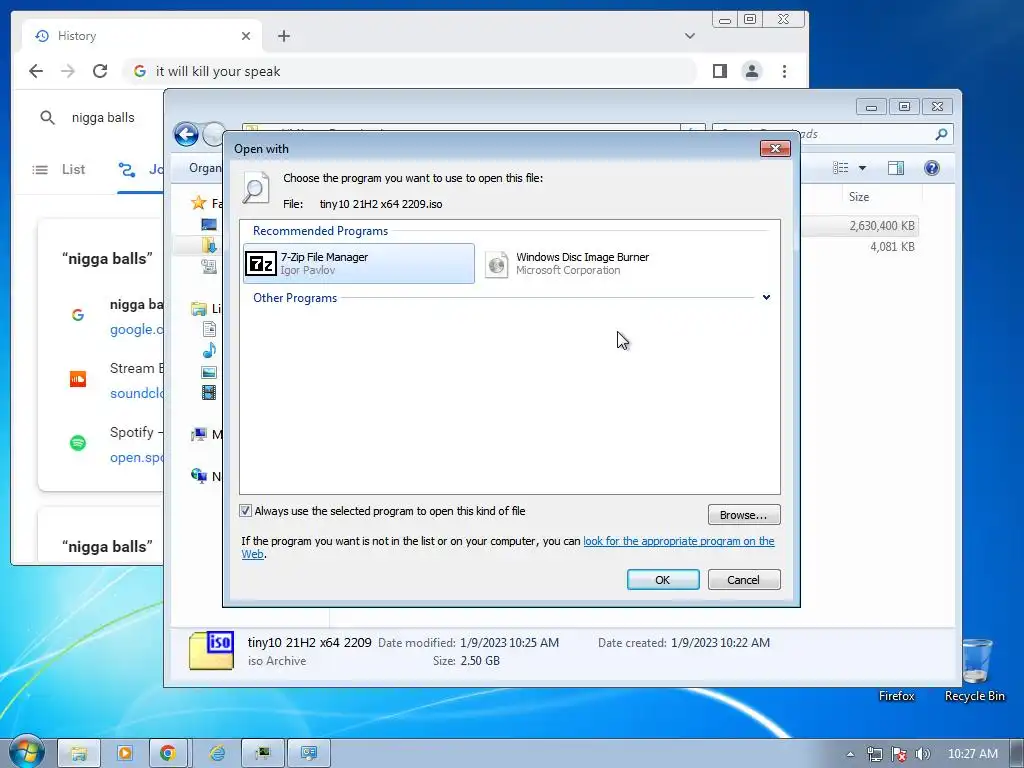This screenshot has width=1024, height=768.
Task: Click the Browse... button
Action: 744,515
